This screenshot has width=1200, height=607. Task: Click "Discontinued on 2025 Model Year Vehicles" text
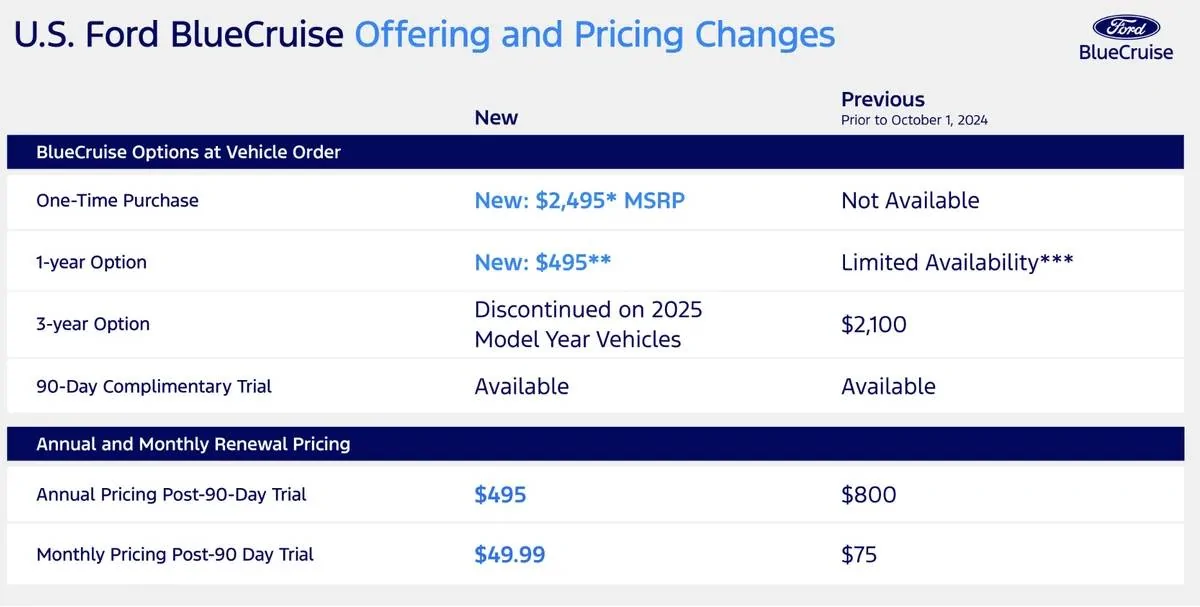tap(588, 324)
